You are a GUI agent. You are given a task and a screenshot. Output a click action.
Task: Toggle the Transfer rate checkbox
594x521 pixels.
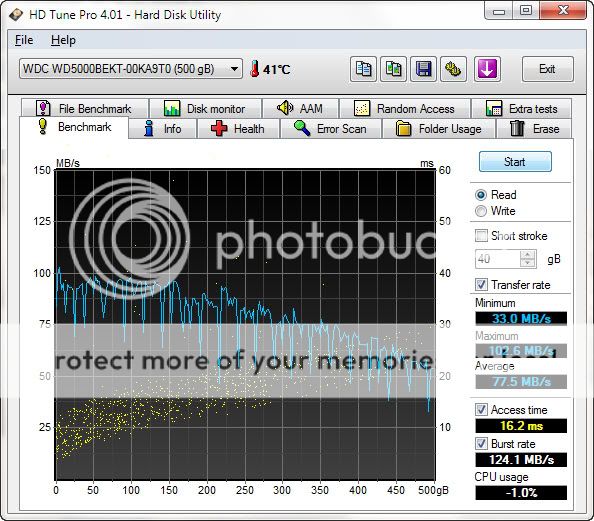pyautogui.click(x=481, y=285)
